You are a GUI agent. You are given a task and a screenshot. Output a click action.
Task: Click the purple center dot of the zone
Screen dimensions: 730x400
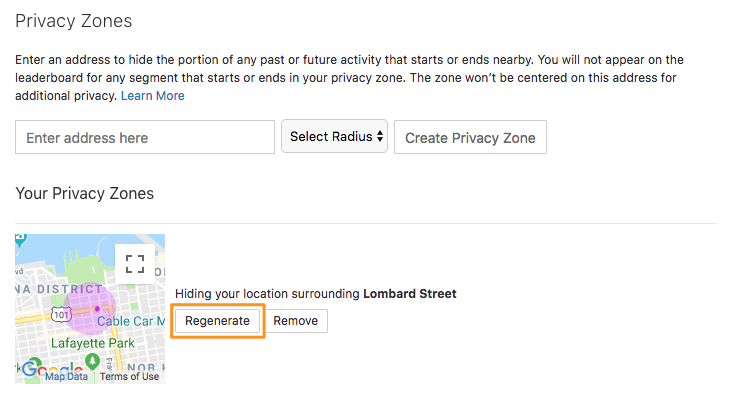97,309
